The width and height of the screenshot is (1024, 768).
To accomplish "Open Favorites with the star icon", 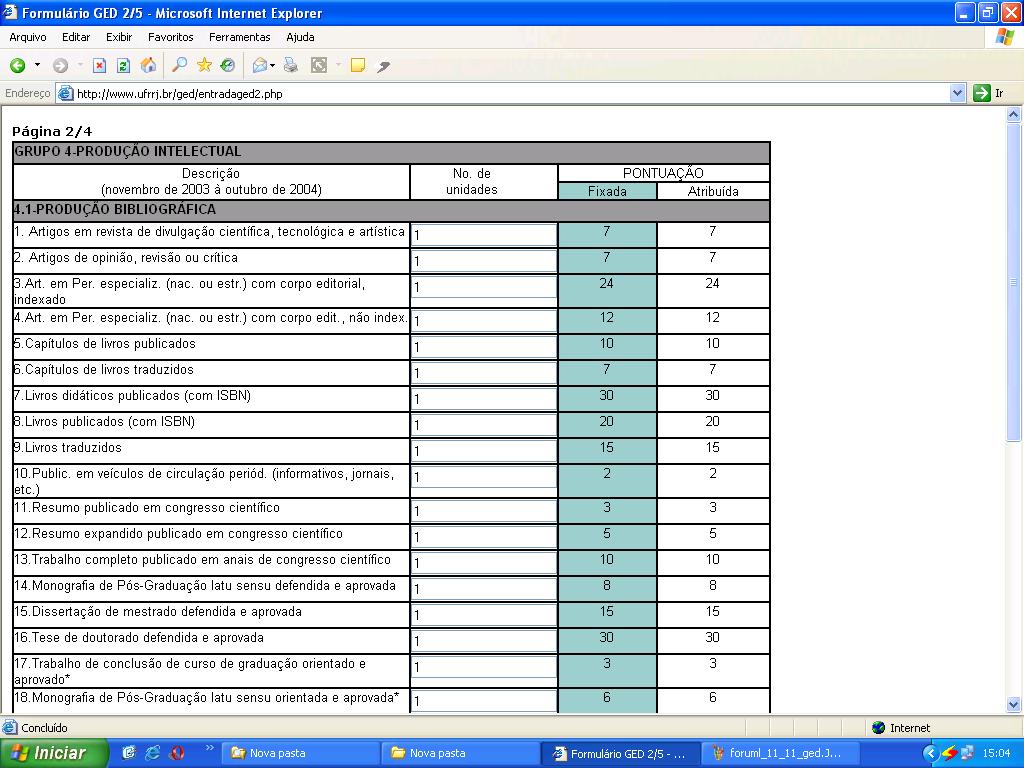I will (204, 65).
